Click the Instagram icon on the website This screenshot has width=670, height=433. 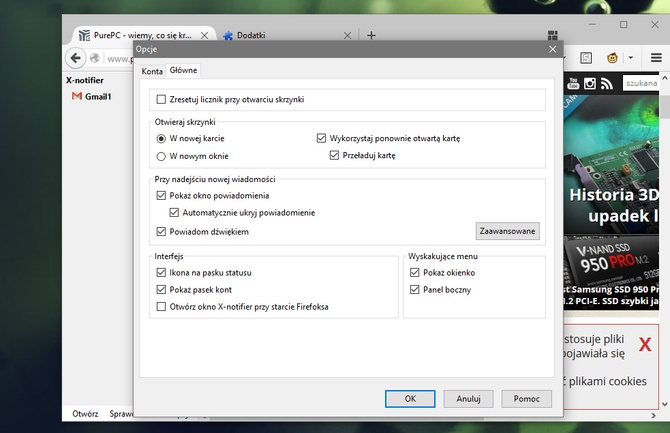(590, 84)
